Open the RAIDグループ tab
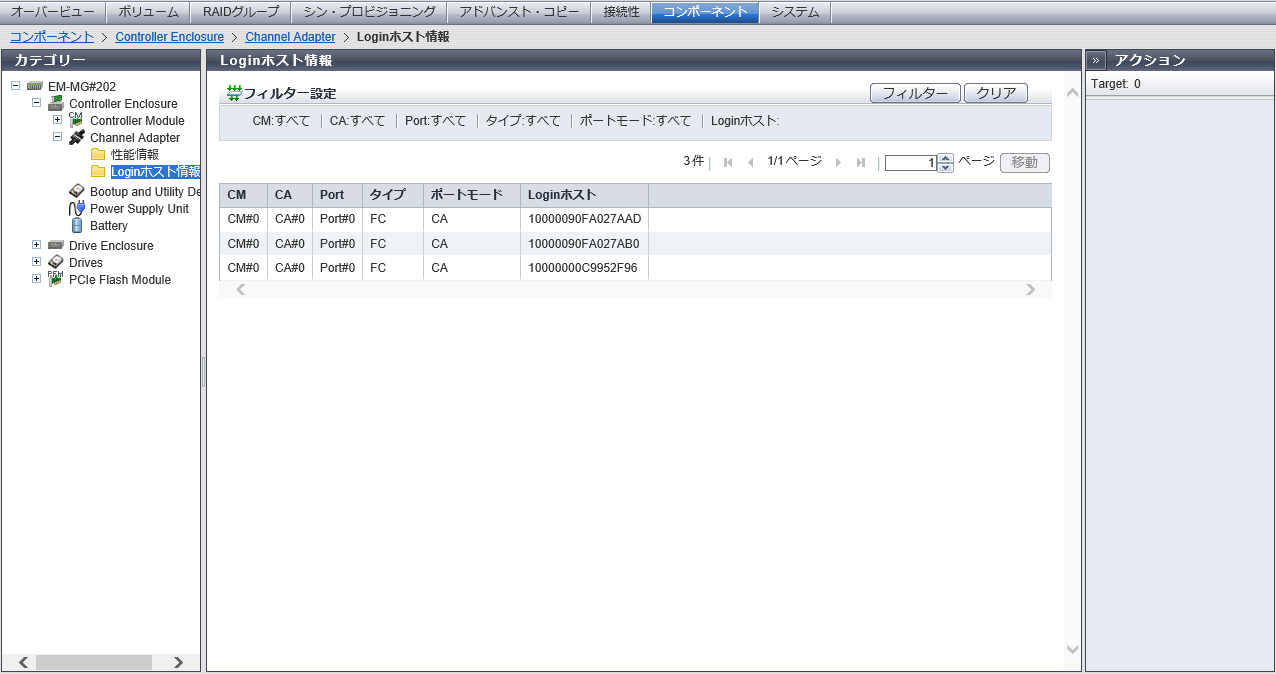 pyautogui.click(x=240, y=12)
